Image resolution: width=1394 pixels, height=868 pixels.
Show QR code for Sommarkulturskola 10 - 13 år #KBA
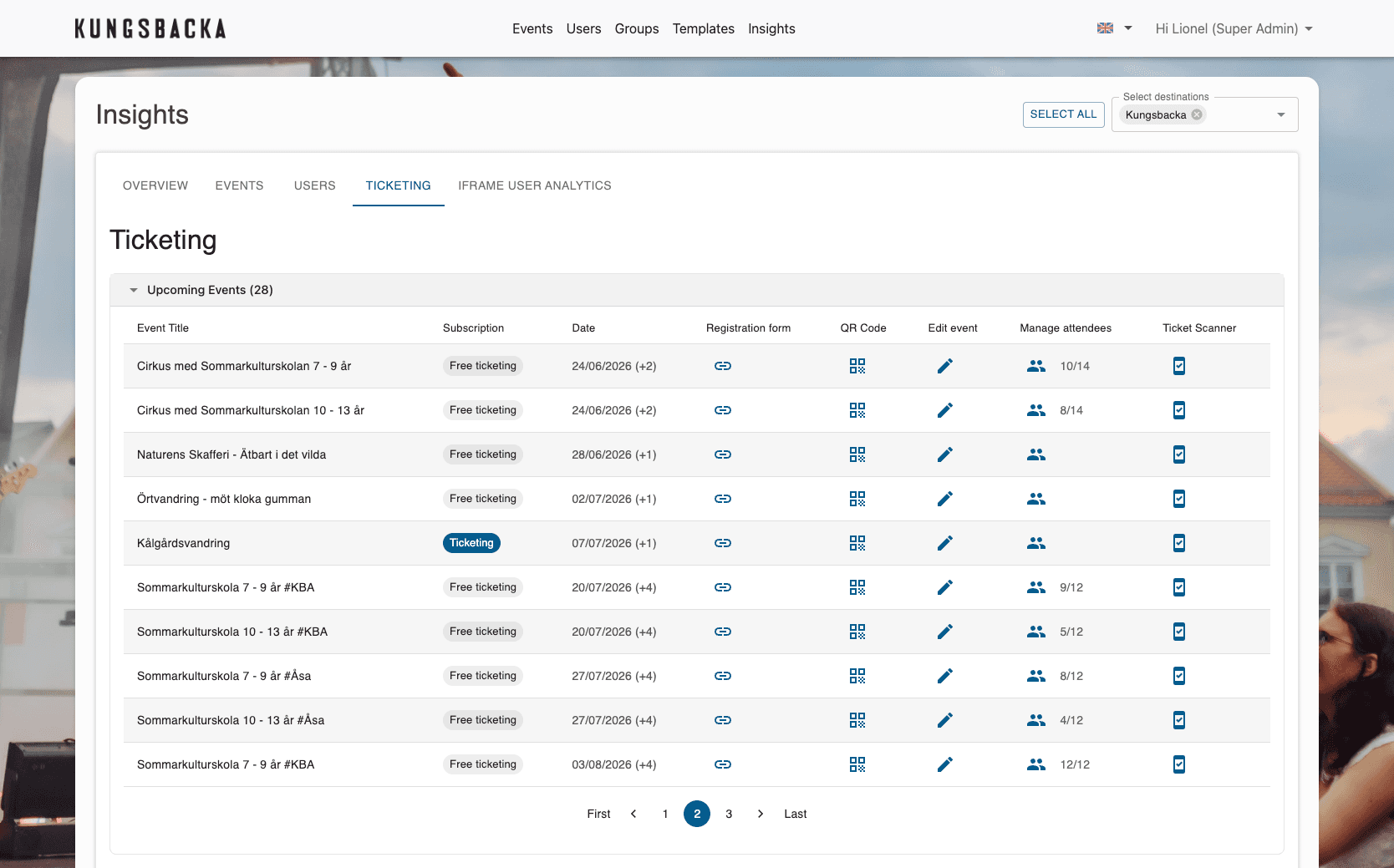pyautogui.click(x=857, y=632)
